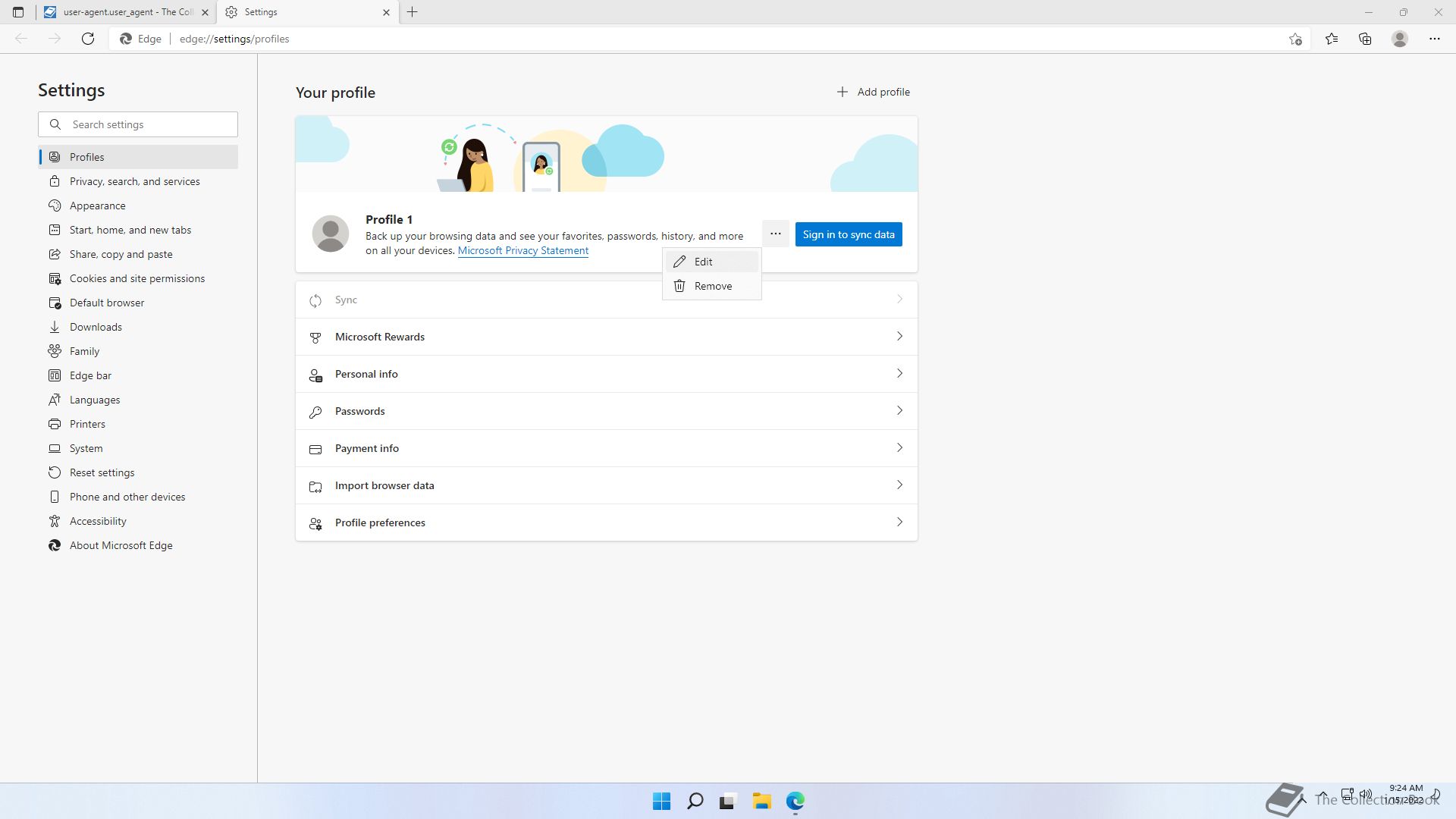Open the Favorites star icon in toolbar
Image resolution: width=1456 pixels, height=819 pixels.
[x=1332, y=39]
